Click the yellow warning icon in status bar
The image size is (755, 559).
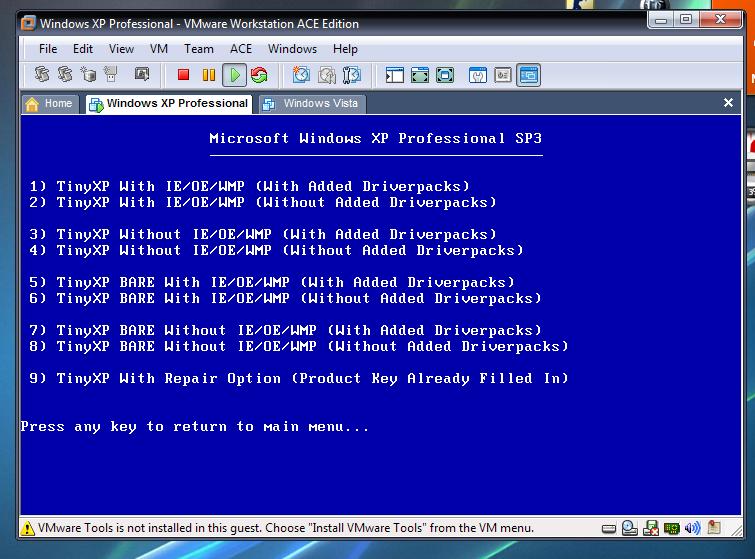27,528
